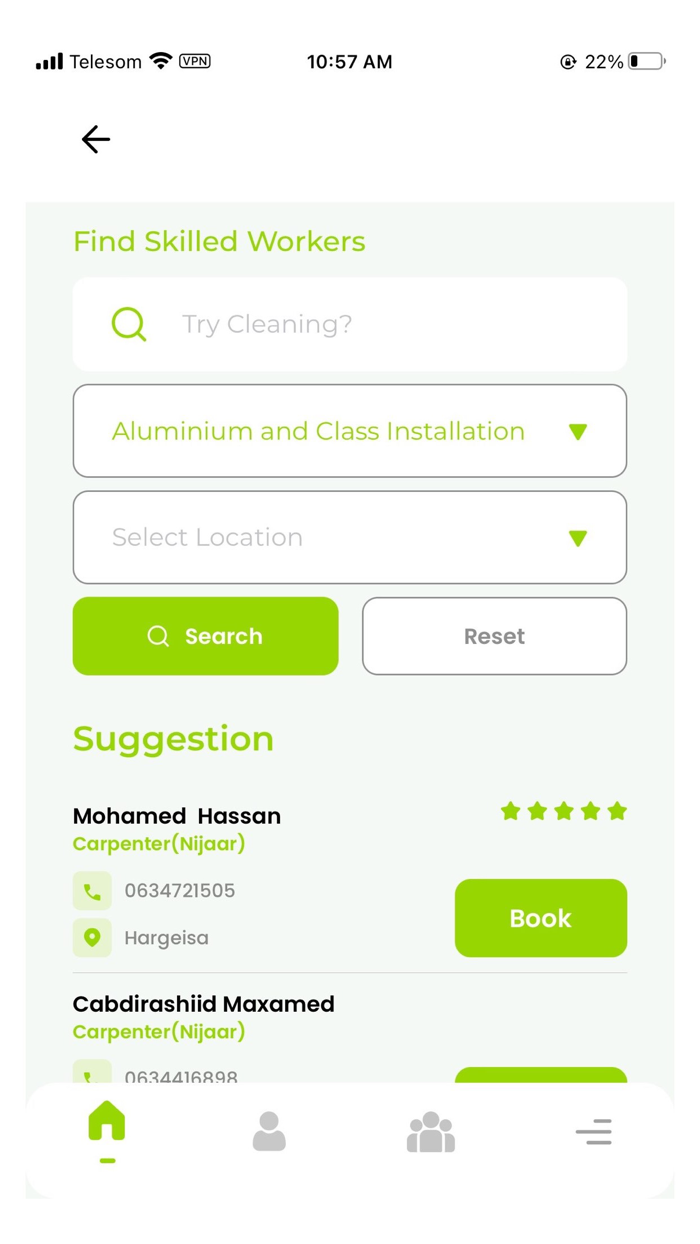Tap the phone icon beside 0634416898
This screenshot has width=700, height=1244.
[91, 1075]
